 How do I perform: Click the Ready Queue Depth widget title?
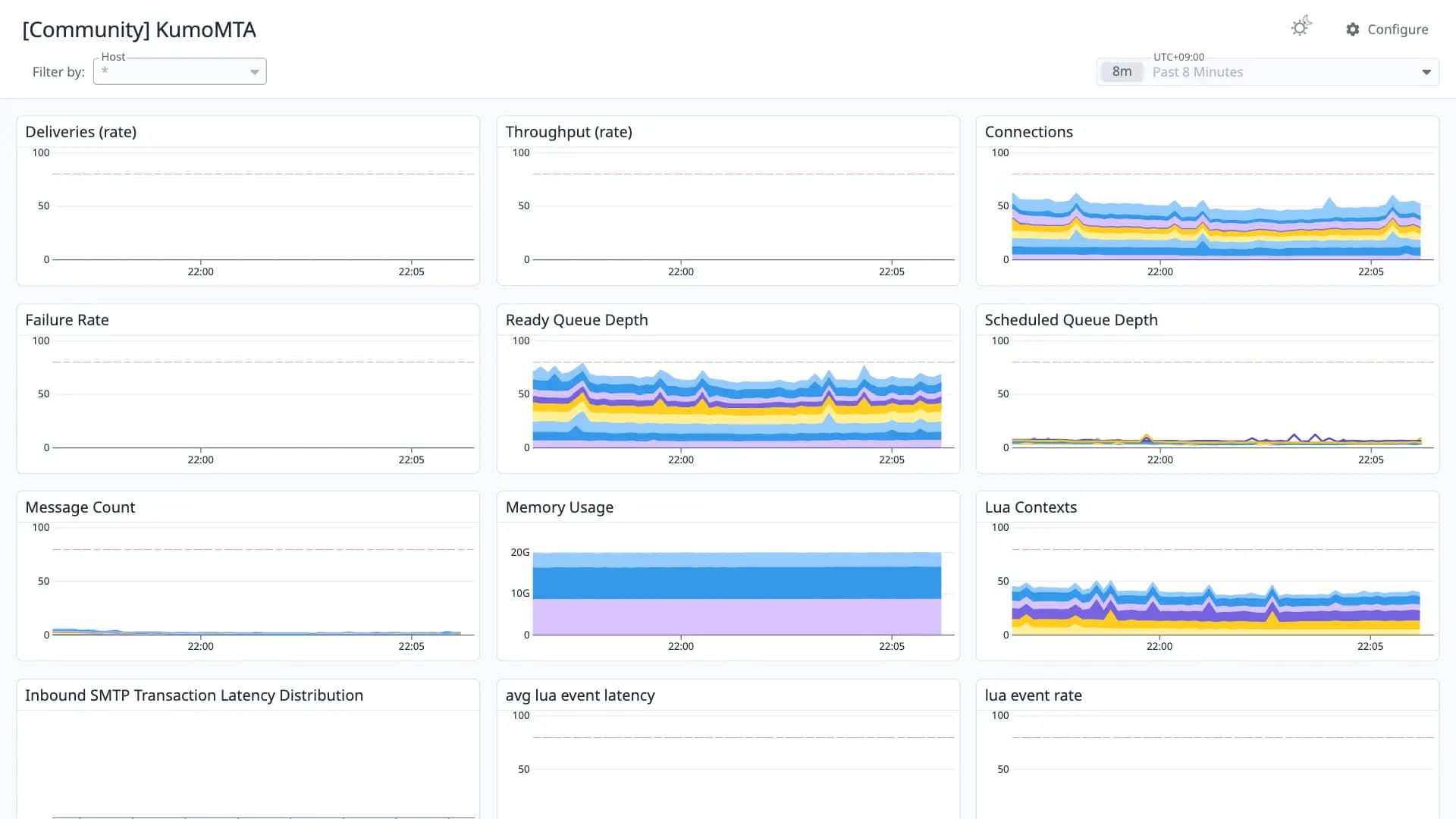576,320
